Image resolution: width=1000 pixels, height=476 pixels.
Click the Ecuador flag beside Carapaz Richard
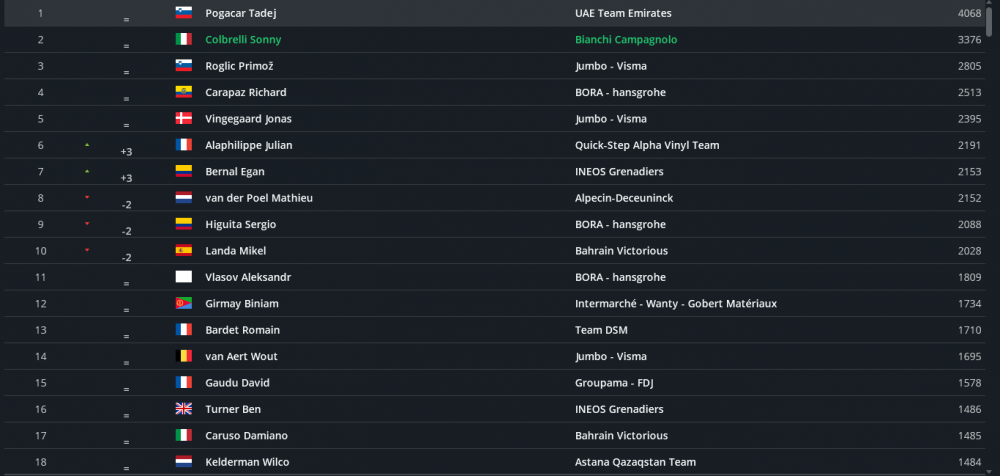pos(184,92)
